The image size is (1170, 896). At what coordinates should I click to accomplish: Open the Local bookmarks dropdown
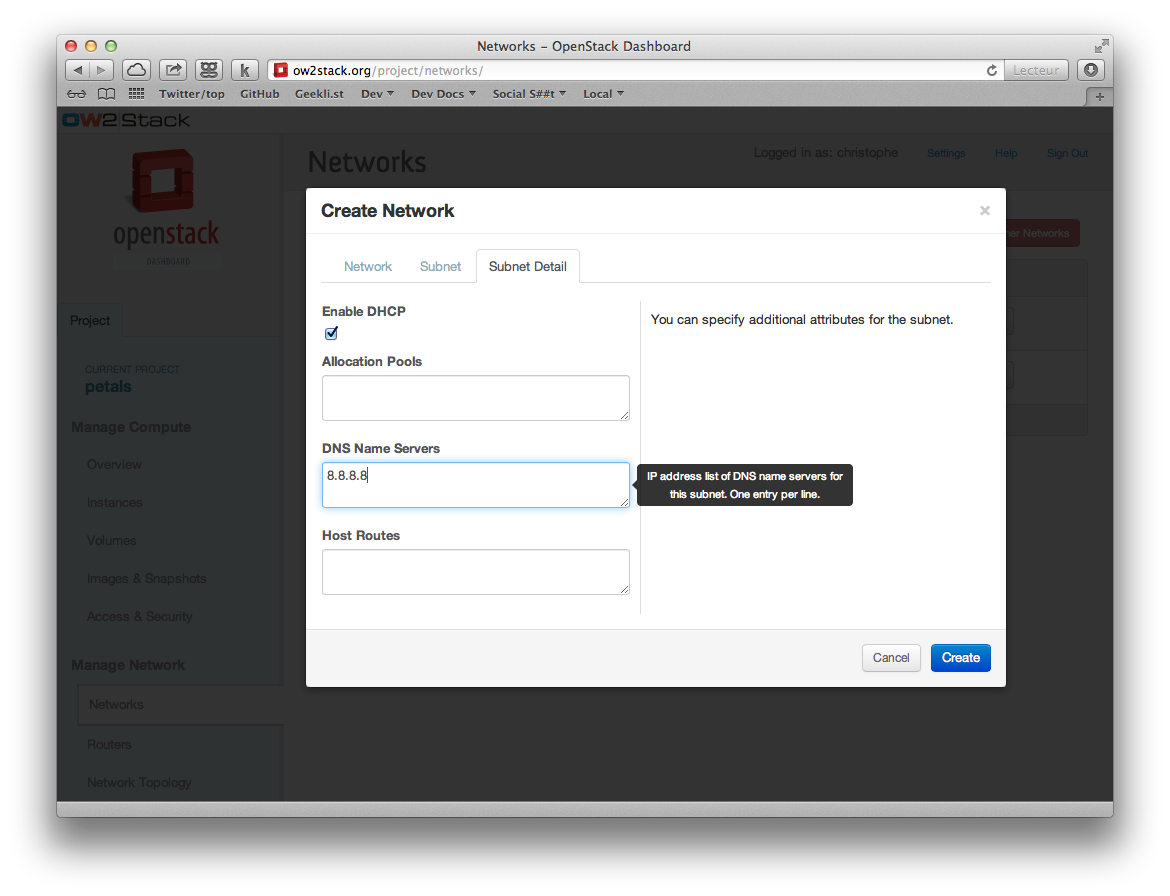[x=603, y=94]
